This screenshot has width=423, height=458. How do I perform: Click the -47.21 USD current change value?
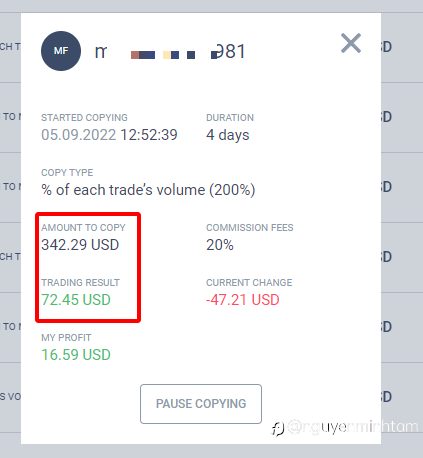[x=243, y=300]
